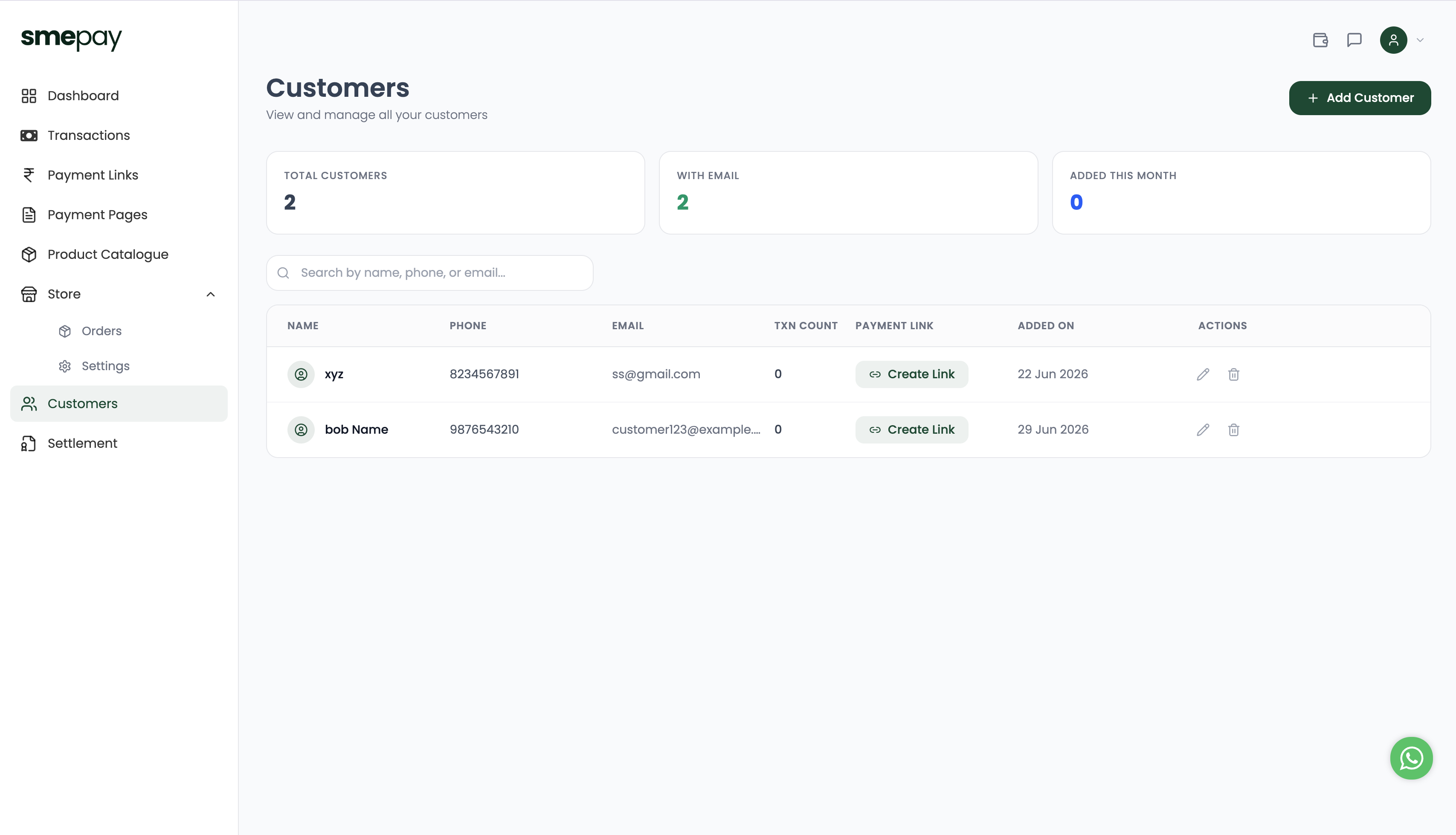
Task: Click the Product Catalogue box icon
Action: 29,254
